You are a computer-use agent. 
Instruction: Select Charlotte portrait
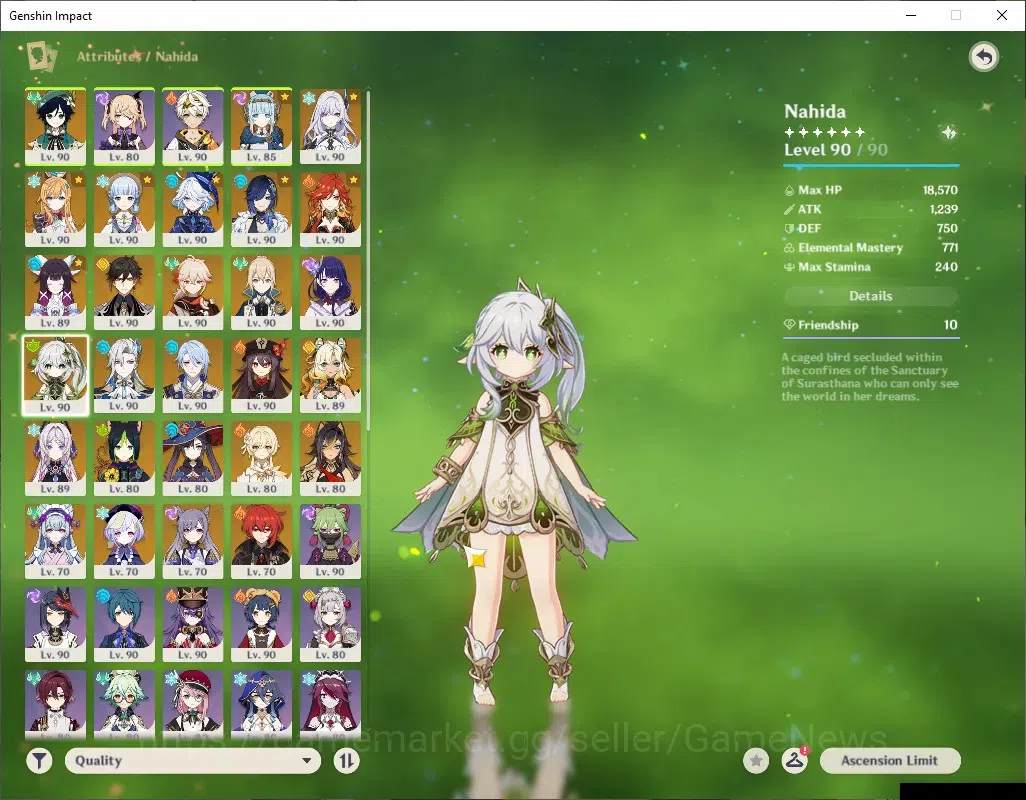193,704
